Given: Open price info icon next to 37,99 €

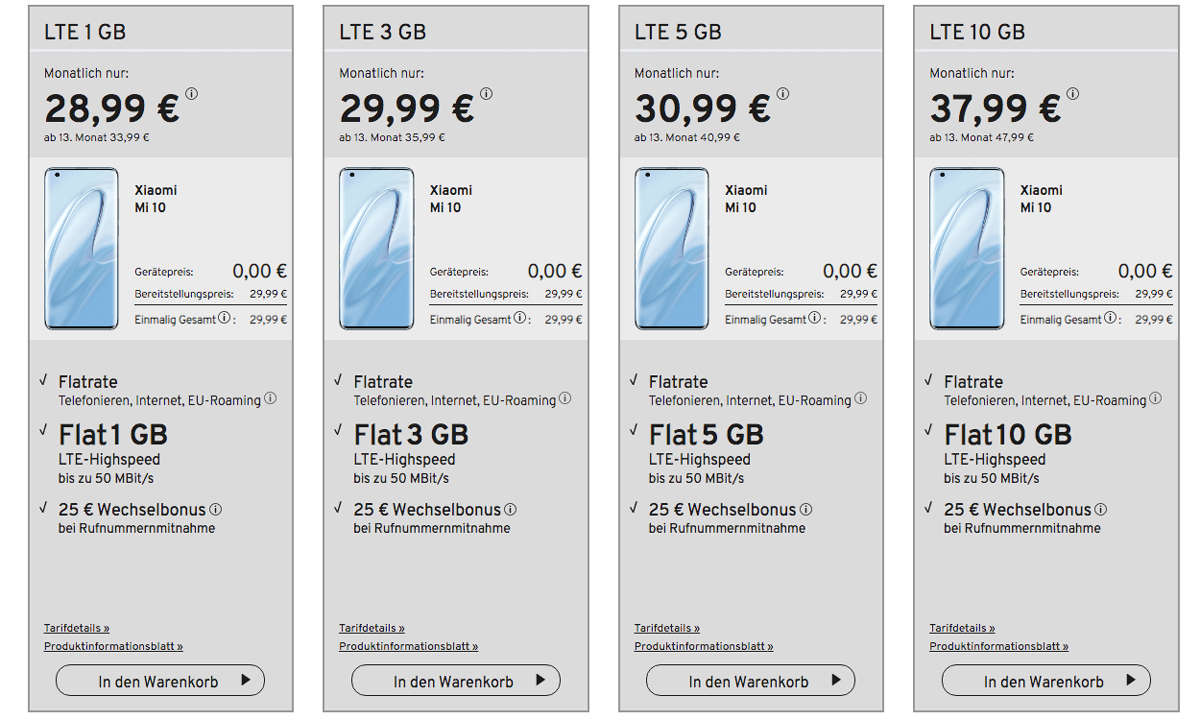Looking at the screenshot, I should click(x=1073, y=94).
